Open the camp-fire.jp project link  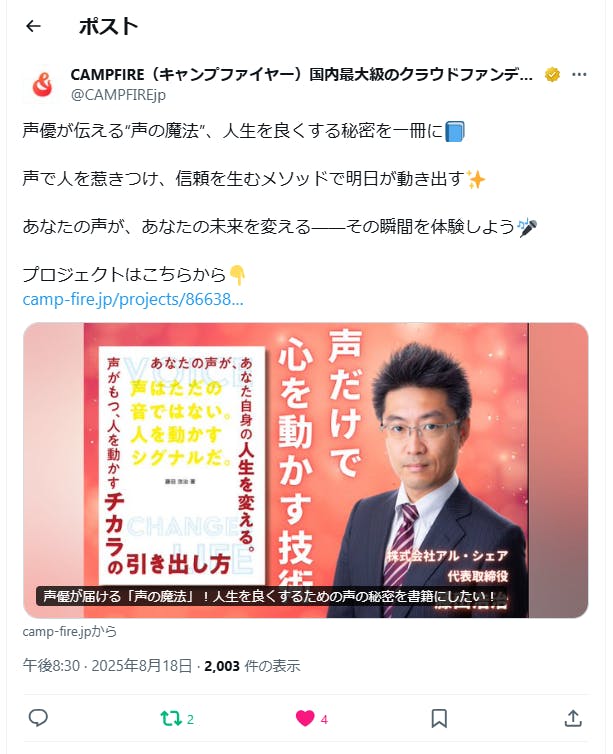coord(133,299)
